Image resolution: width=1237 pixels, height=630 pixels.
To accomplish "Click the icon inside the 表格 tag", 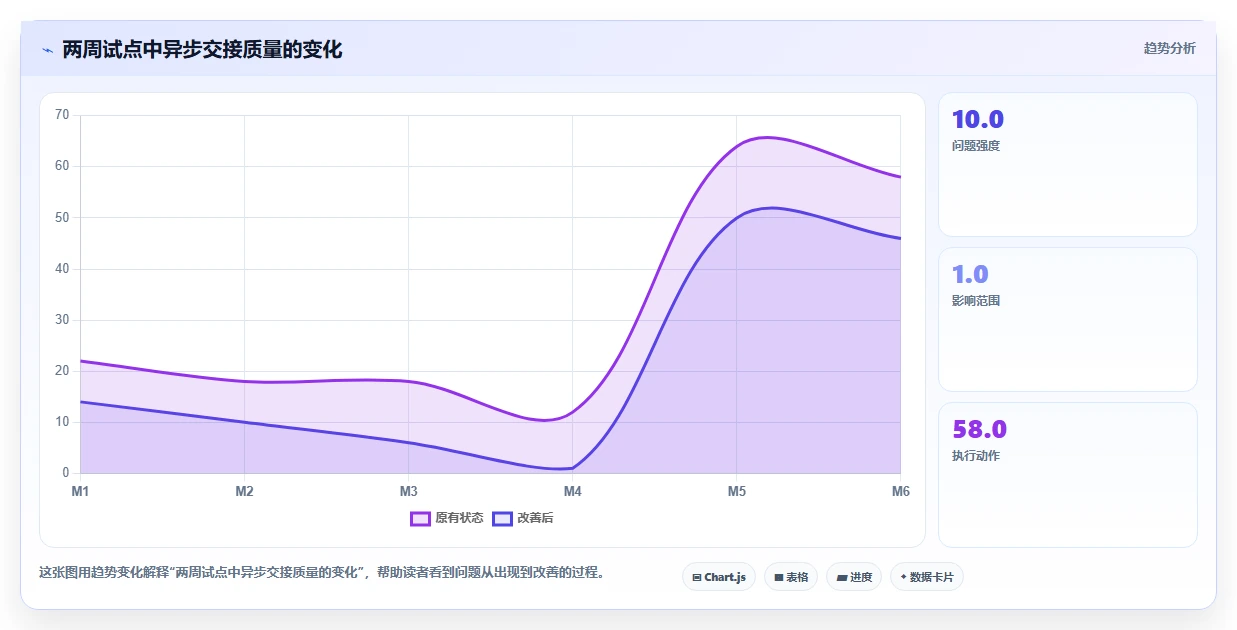I will 778,577.
